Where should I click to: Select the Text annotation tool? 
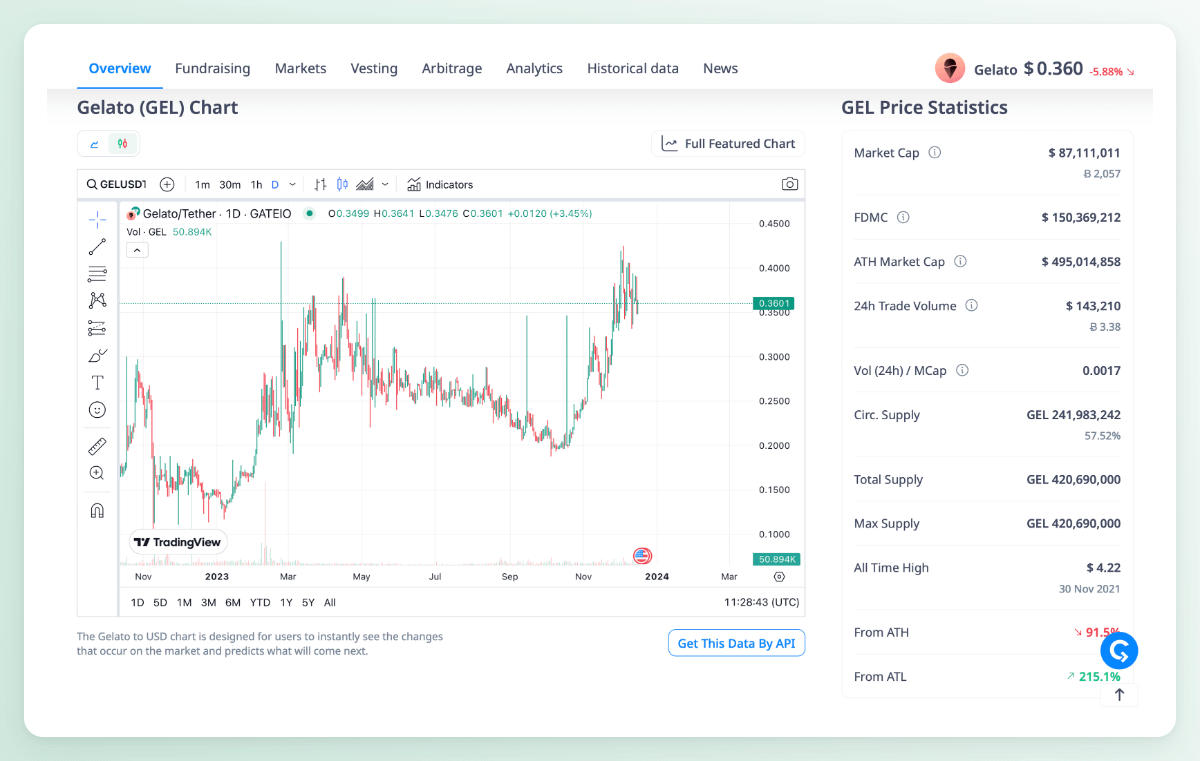[x=97, y=382]
